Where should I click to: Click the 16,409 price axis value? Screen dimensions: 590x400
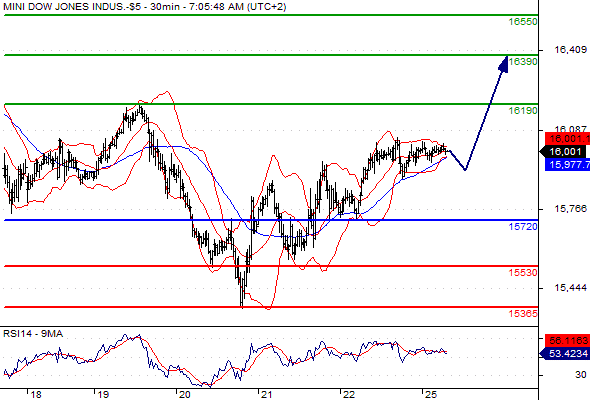(x=570, y=49)
